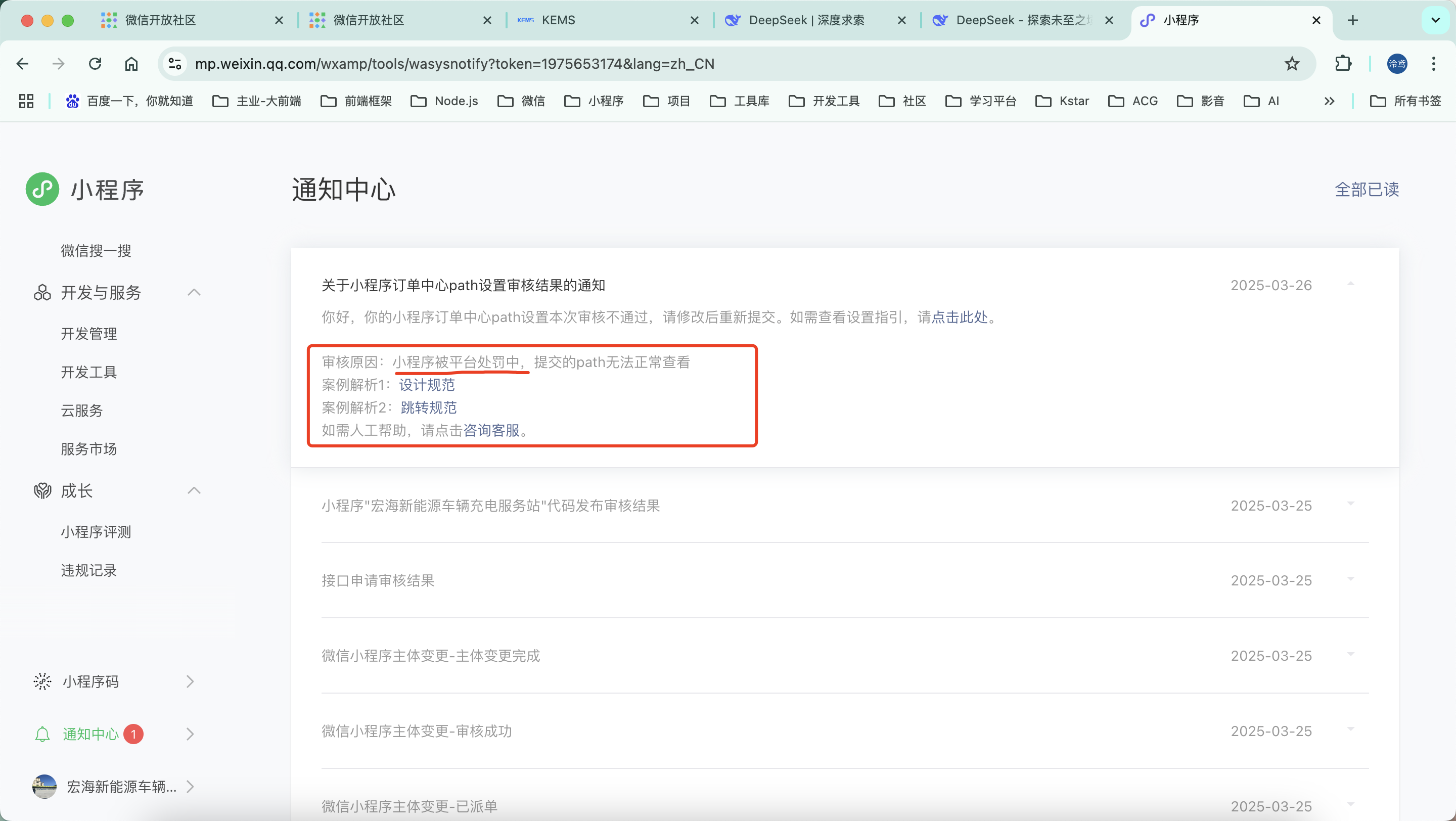Image resolution: width=1456 pixels, height=821 pixels.
Task: Click the 全部已读 link
Action: [1366, 189]
